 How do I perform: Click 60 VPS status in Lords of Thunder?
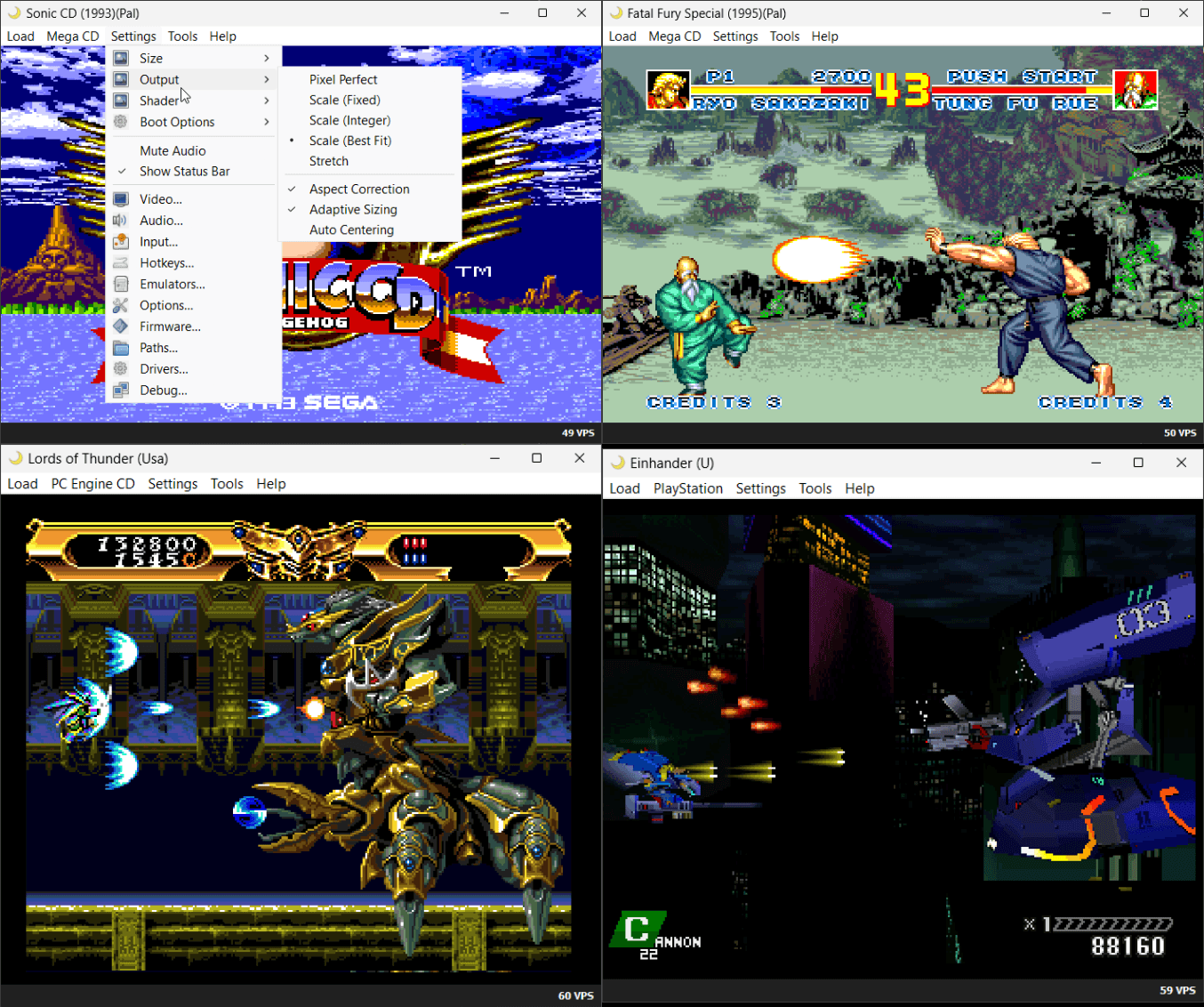click(576, 995)
